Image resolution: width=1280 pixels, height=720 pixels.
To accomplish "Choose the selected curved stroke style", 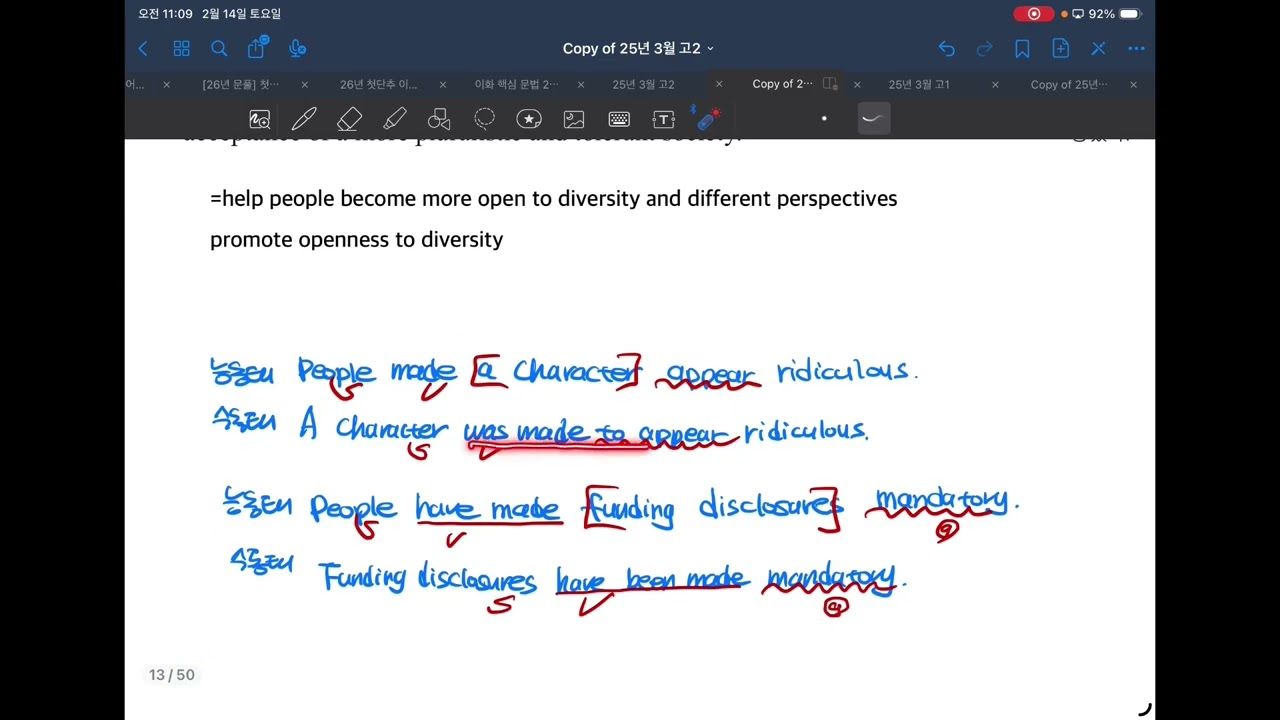I will click(873, 119).
